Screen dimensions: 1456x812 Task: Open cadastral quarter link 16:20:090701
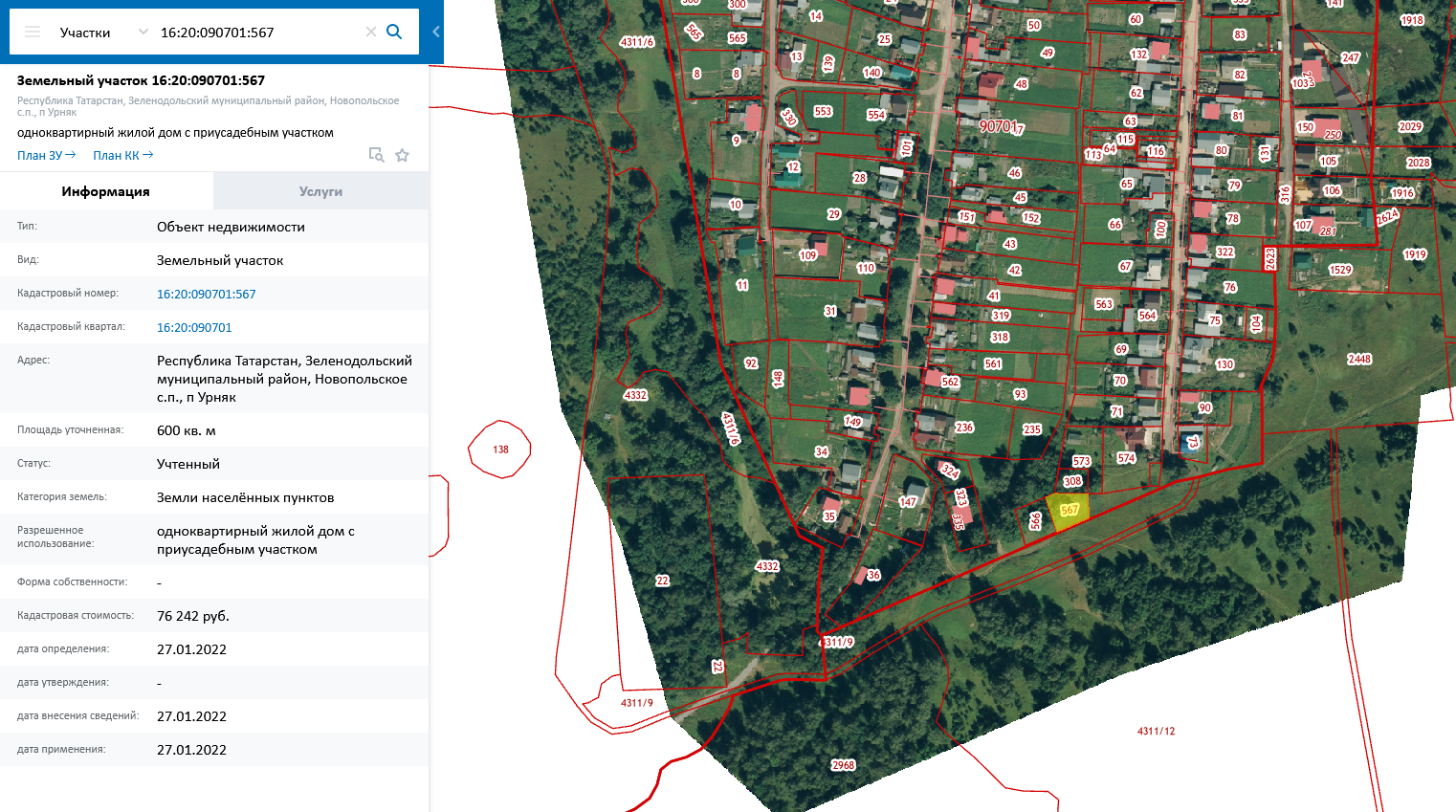194,327
